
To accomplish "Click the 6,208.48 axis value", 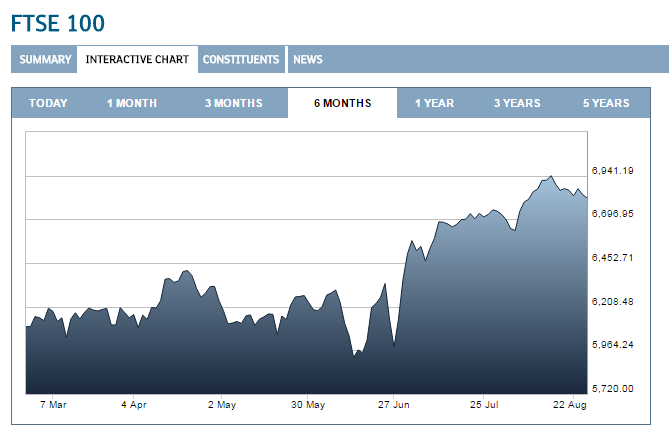I will [612, 302].
